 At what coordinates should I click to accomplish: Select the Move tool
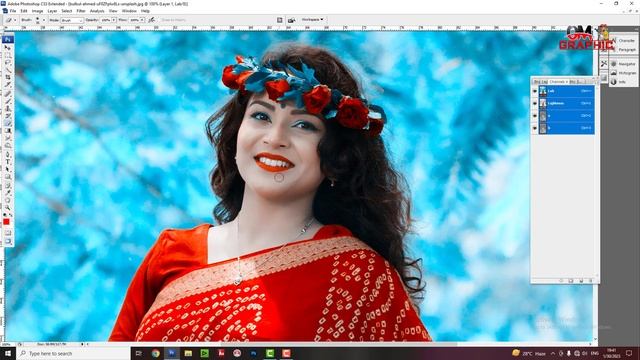click(x=7, y=47)
